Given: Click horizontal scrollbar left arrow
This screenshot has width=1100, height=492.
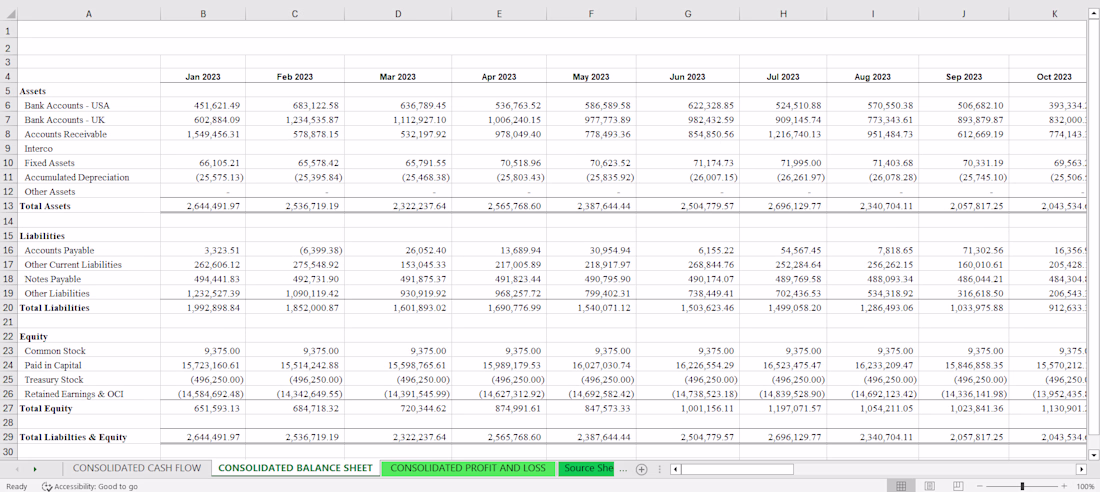Looking at the screenshot, I should click(675, 469).
